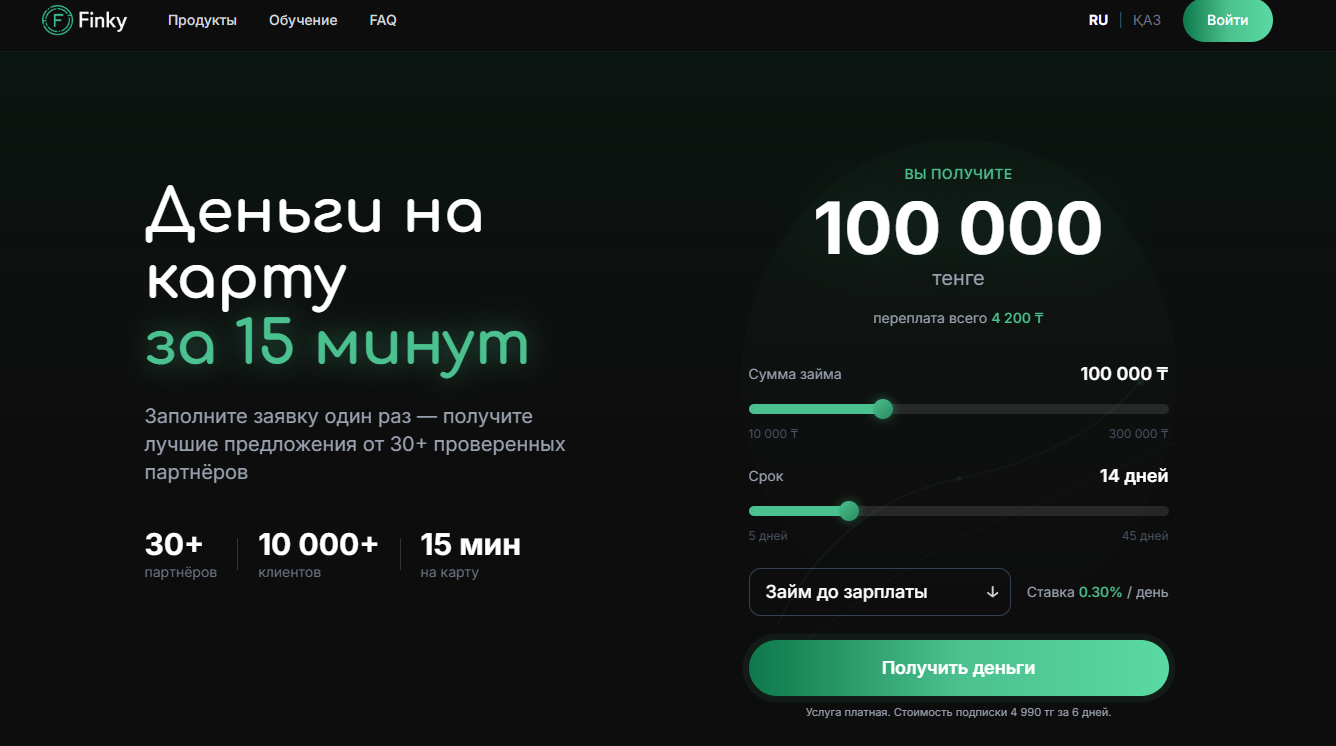Screen dimensions: 1336x746
Task: Click the Получить деньги button
Action: point(958,668)
